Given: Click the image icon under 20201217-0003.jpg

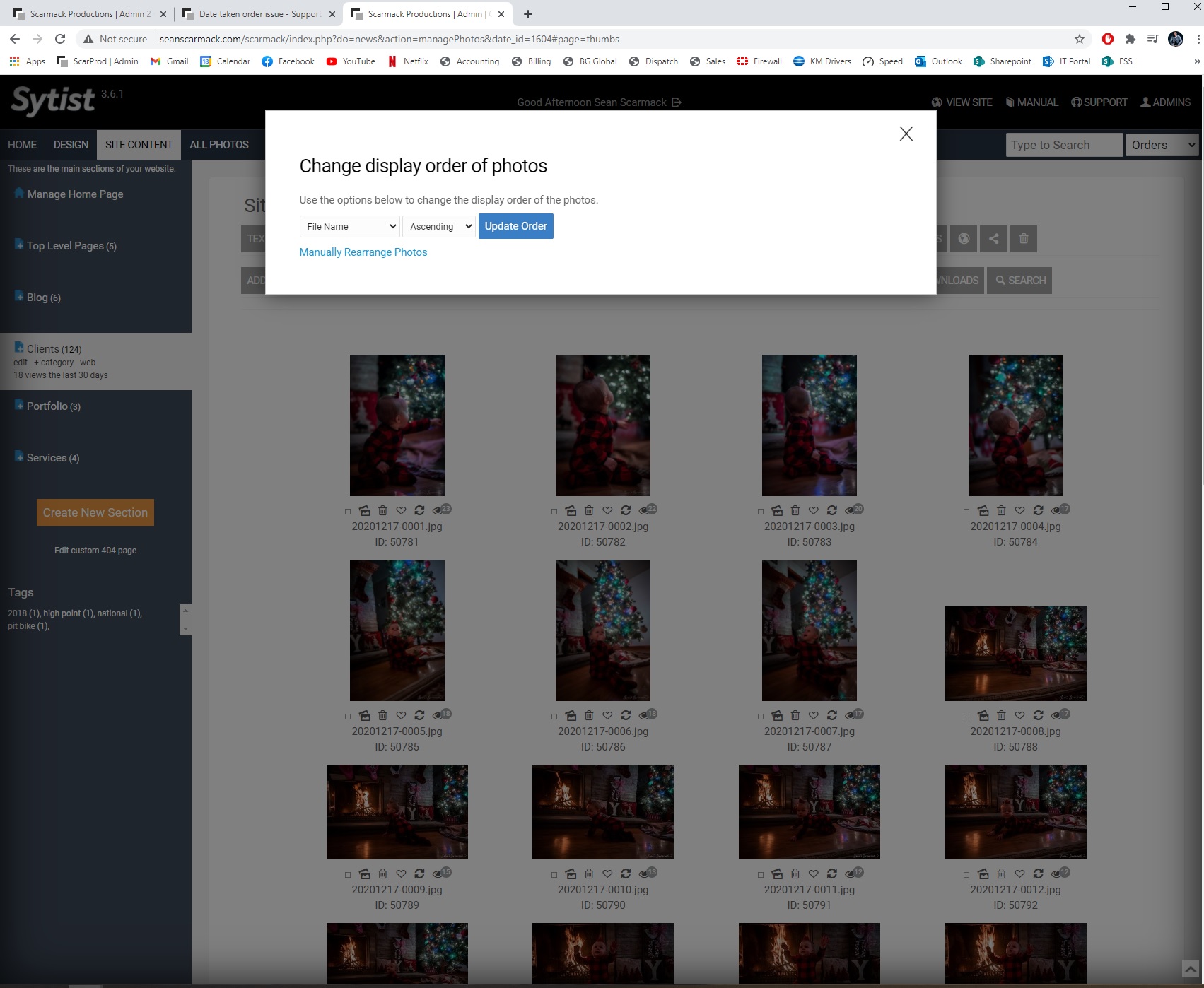Looking at the screenshot, I should click(x=777, y=510).
